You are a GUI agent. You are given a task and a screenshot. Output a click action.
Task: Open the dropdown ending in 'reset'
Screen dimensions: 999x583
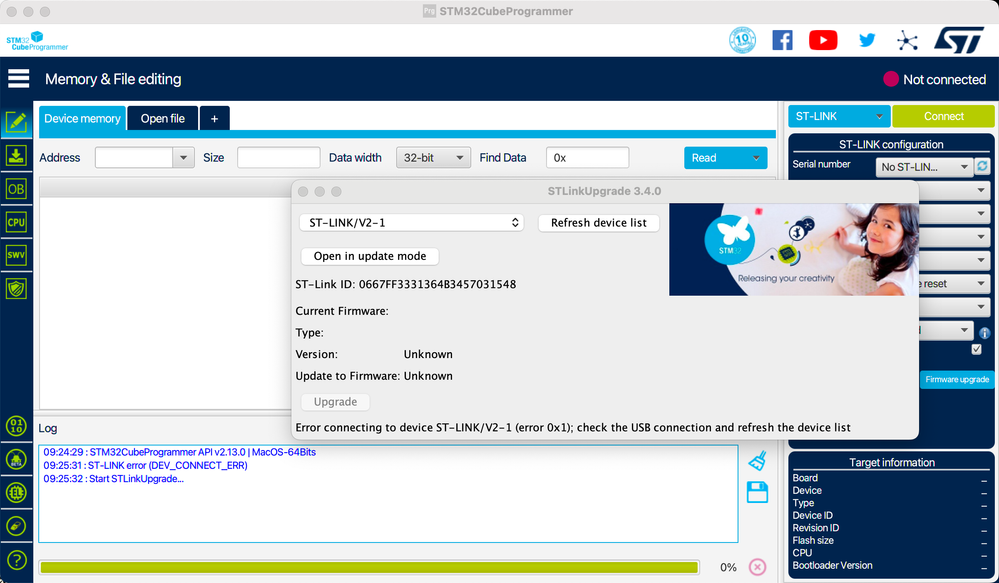tap(953, 284)
